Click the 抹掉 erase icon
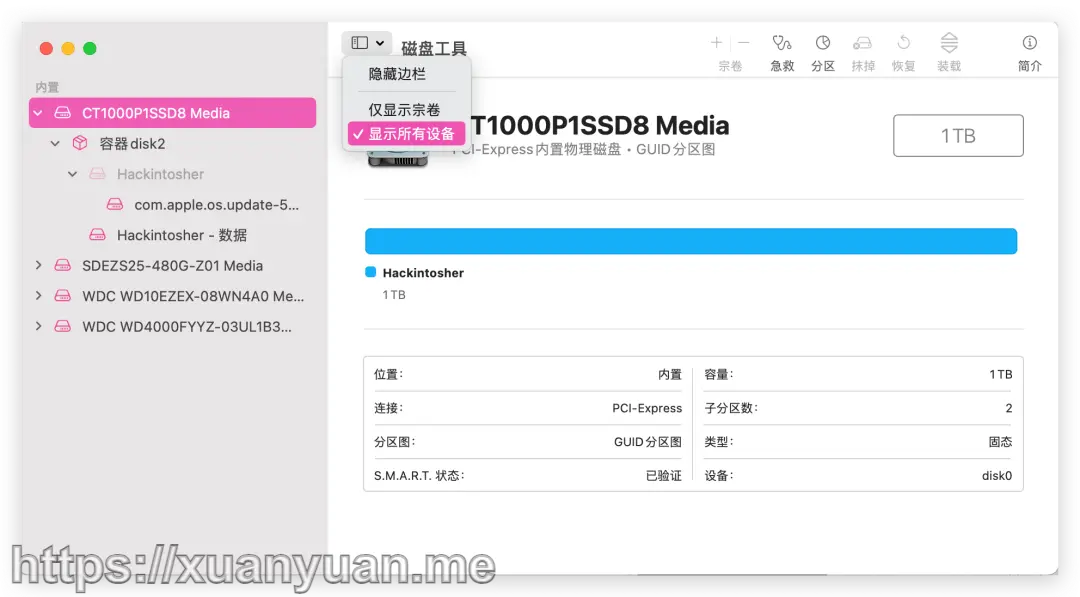Screen dimensions: 1080x597 (862, 43)
